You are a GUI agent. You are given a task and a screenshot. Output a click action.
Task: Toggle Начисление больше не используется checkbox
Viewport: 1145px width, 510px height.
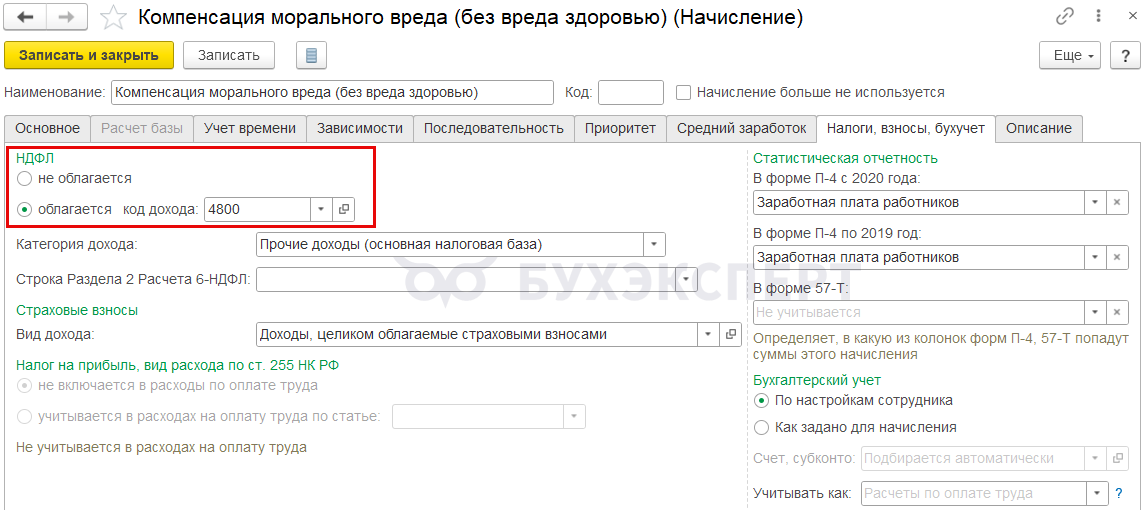tap(683, 93)
